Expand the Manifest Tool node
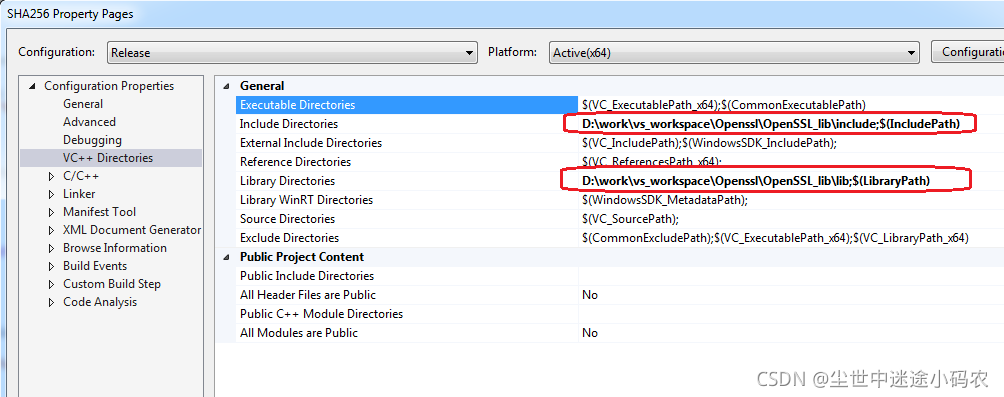Image resolution: width=1004 pixels, height=397 pixels. pos(52,212)
